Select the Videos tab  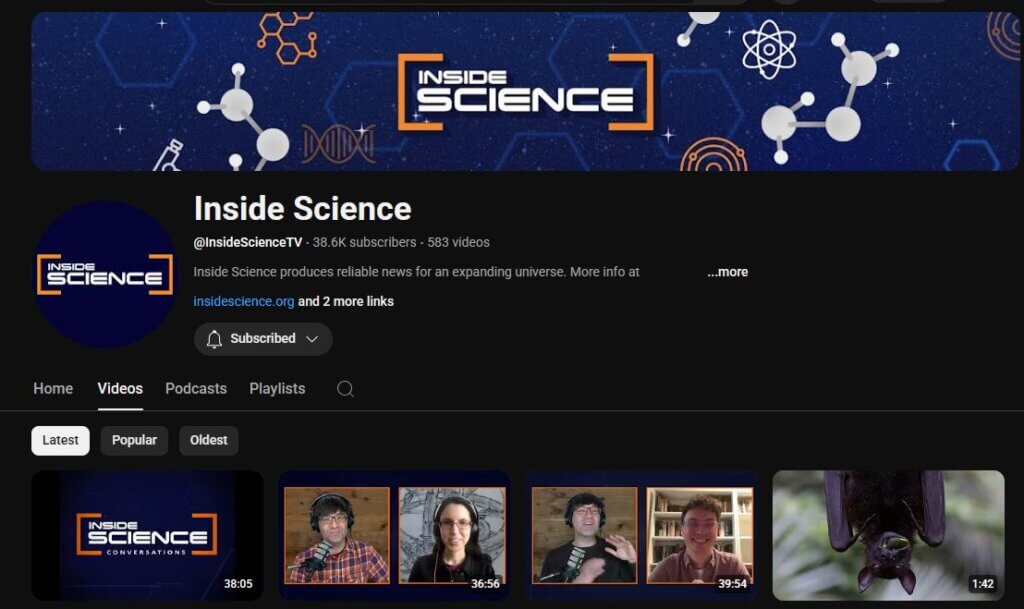click(x=120, y=388)
